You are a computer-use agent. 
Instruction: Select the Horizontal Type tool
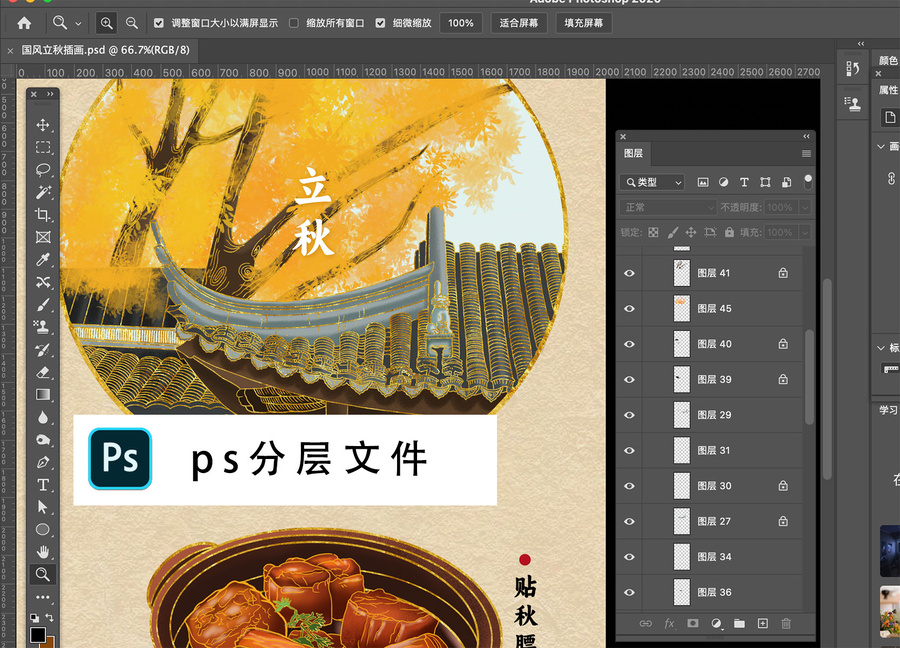click(43, 485)
